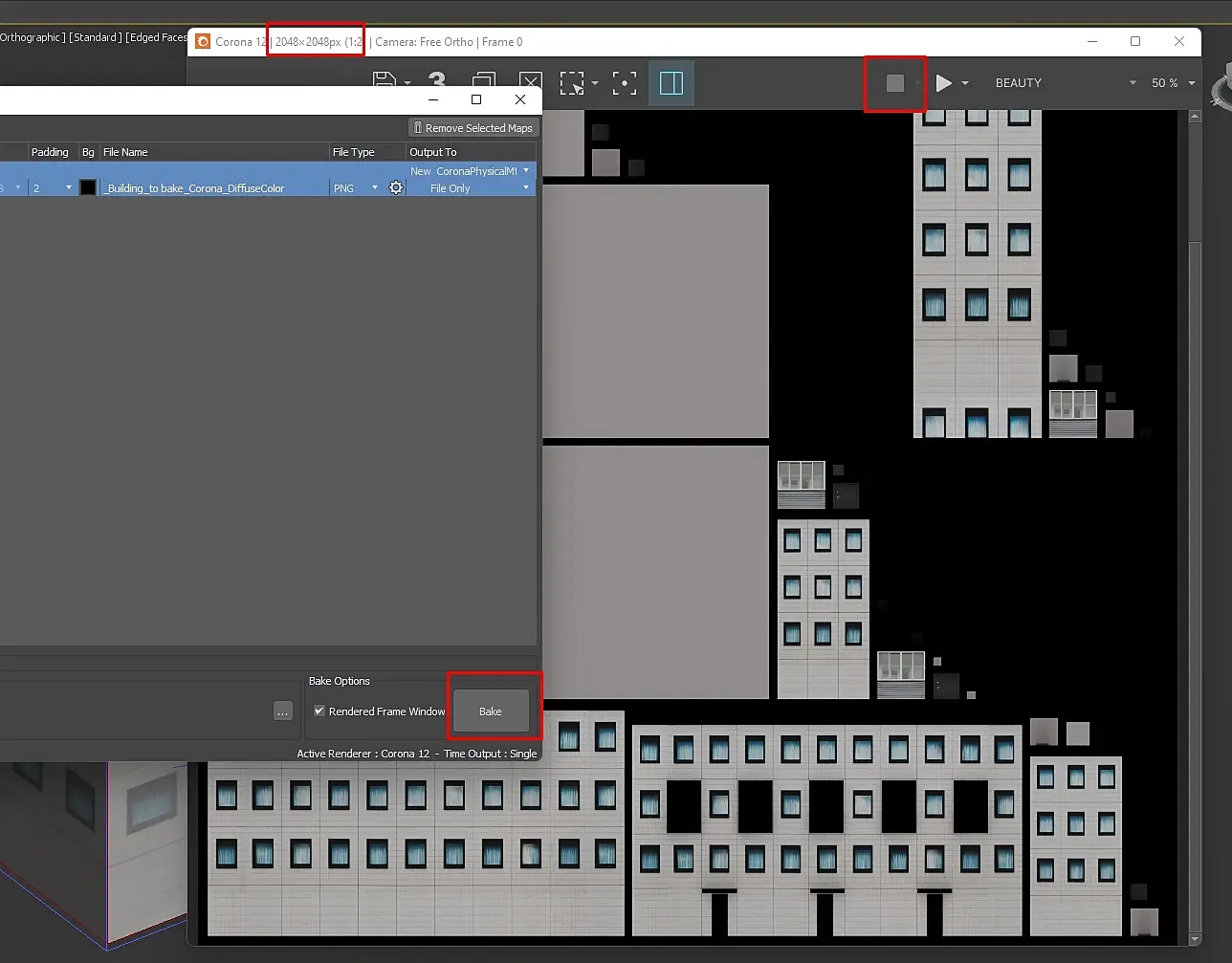This screenshot has height=963, width=1232.
Task: Open the BEAUTY render element dropdown
Action: tap(1066, 83)
